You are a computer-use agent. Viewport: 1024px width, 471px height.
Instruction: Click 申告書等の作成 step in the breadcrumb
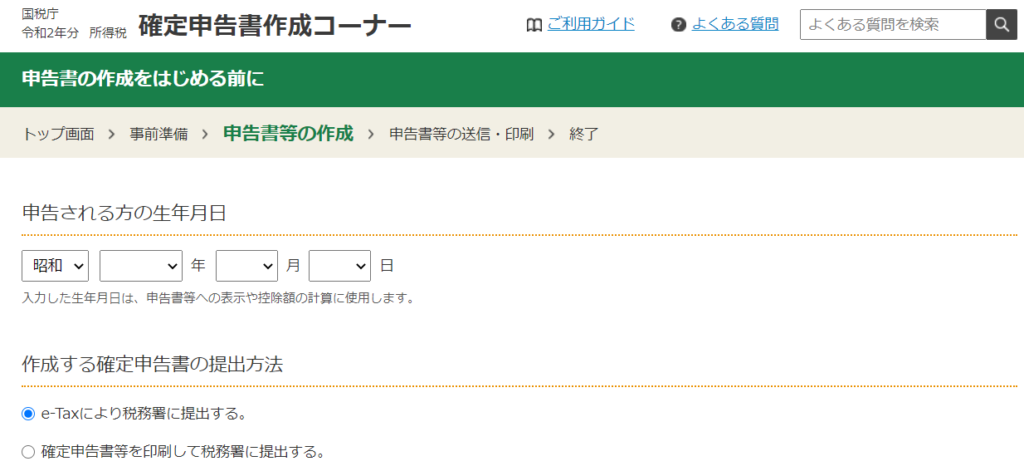tap(288, 134)
